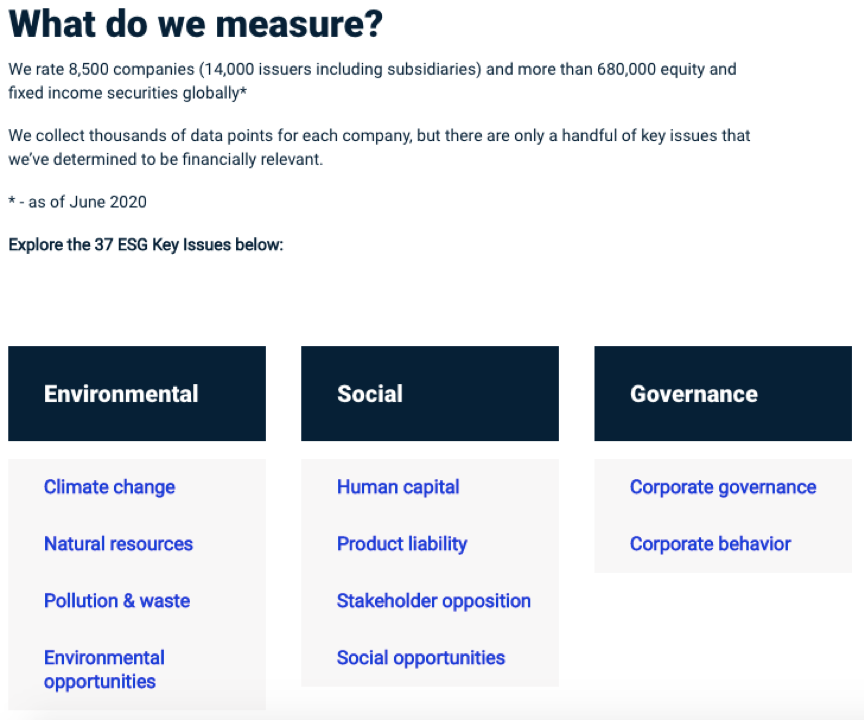864x720 pixels.
Task: Click the "as of June 2020" footnote
Action: [x=78, y=202]
